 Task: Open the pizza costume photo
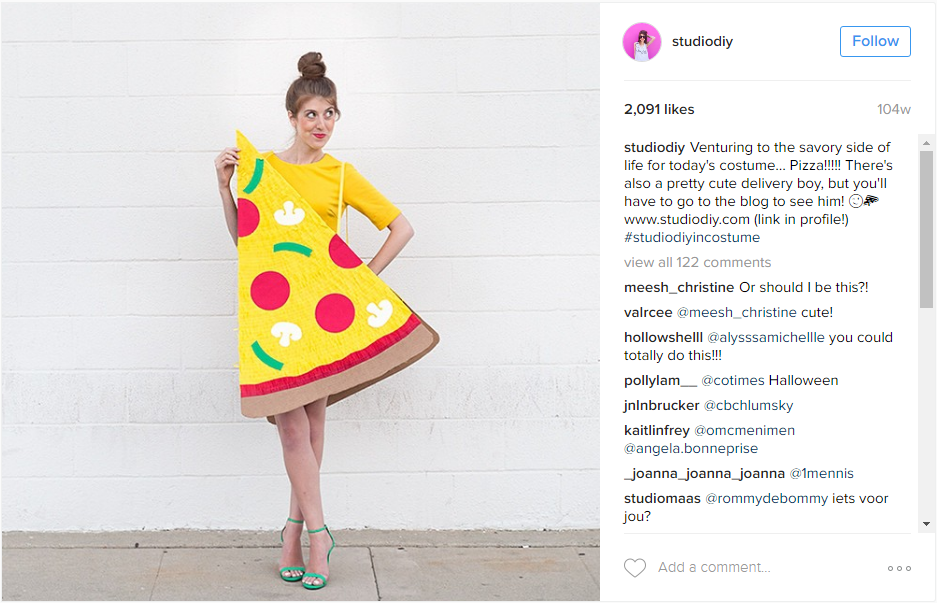tap(301, 302)
